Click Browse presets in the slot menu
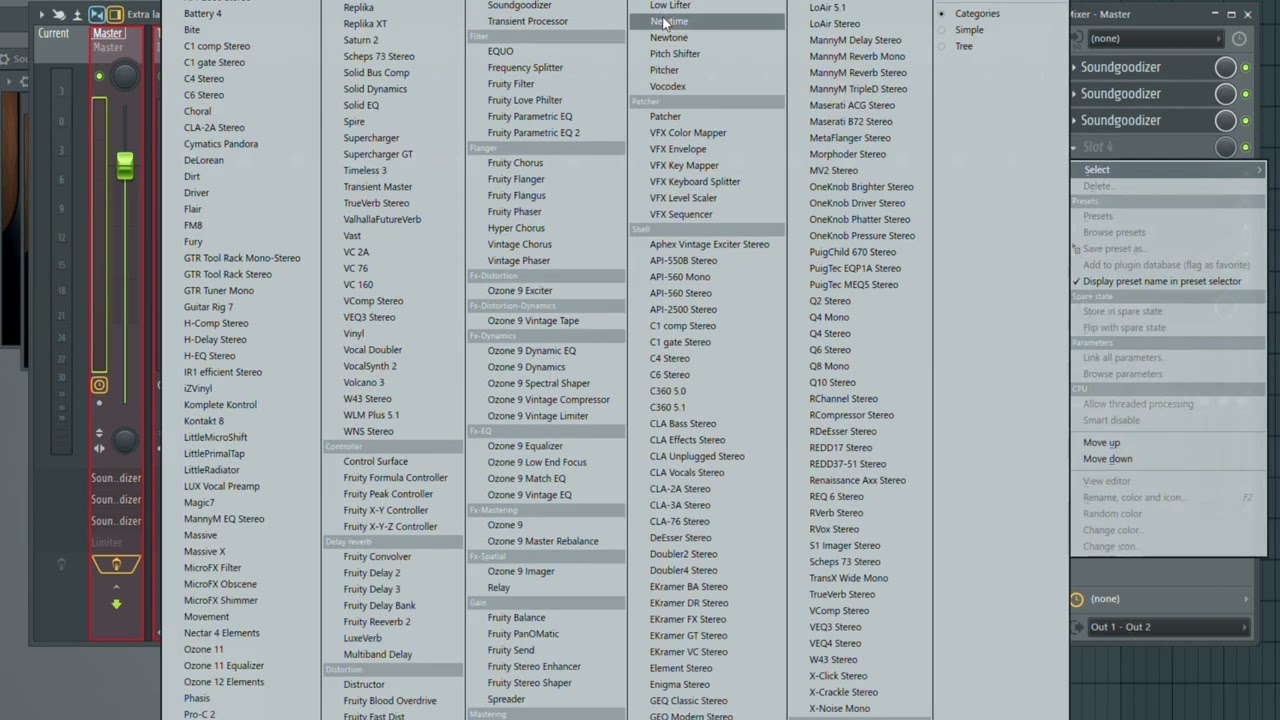The width and height of the screenshot is (1280, 720). pyautogui.click(x=1114, y=232)
